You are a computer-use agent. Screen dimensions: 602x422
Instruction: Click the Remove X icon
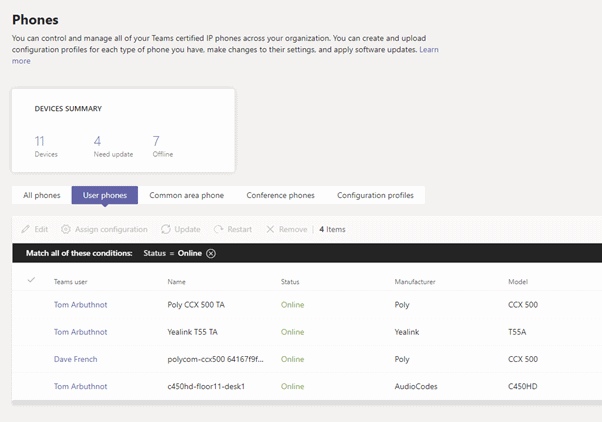point(270,229)
